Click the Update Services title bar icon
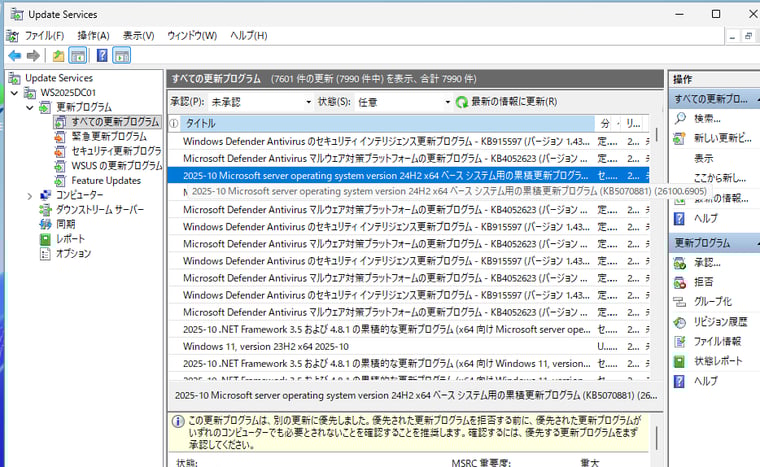The height and width of the screenshot is (467, 760). coord(17,15)
